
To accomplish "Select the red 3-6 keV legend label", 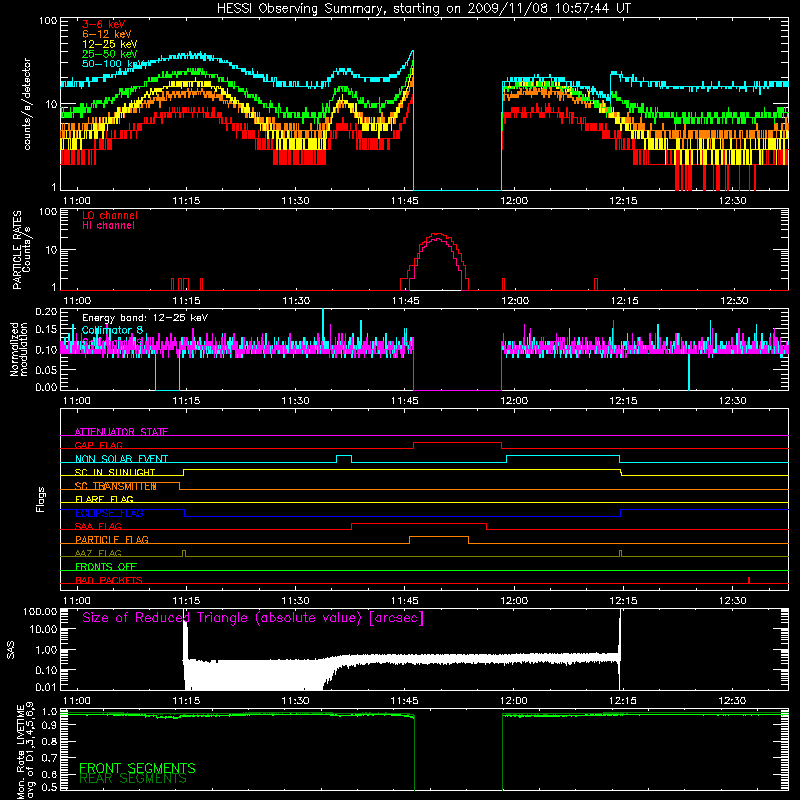I will click(104, 24).
